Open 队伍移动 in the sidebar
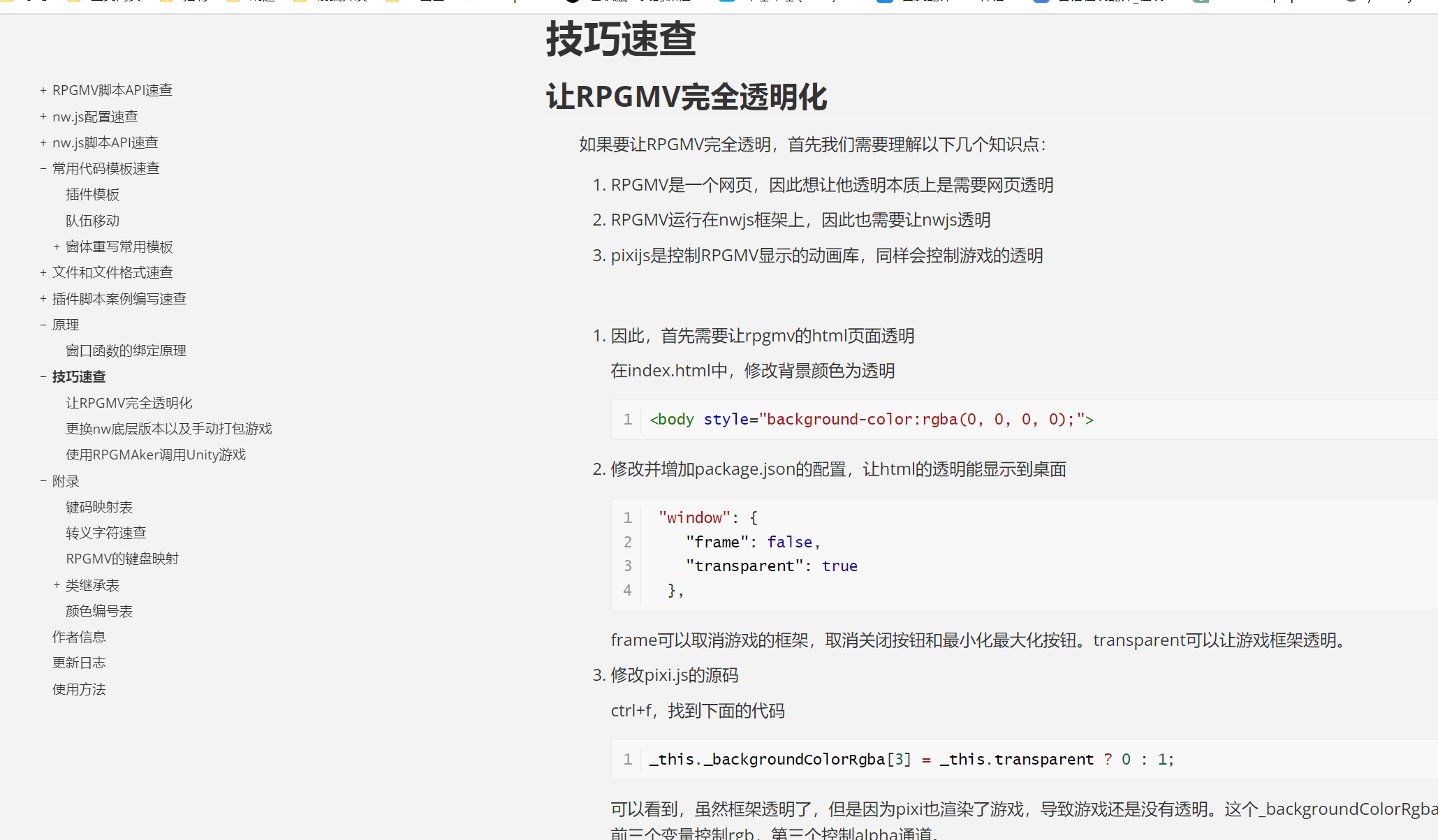The image size is (1438, 840). 92,221
